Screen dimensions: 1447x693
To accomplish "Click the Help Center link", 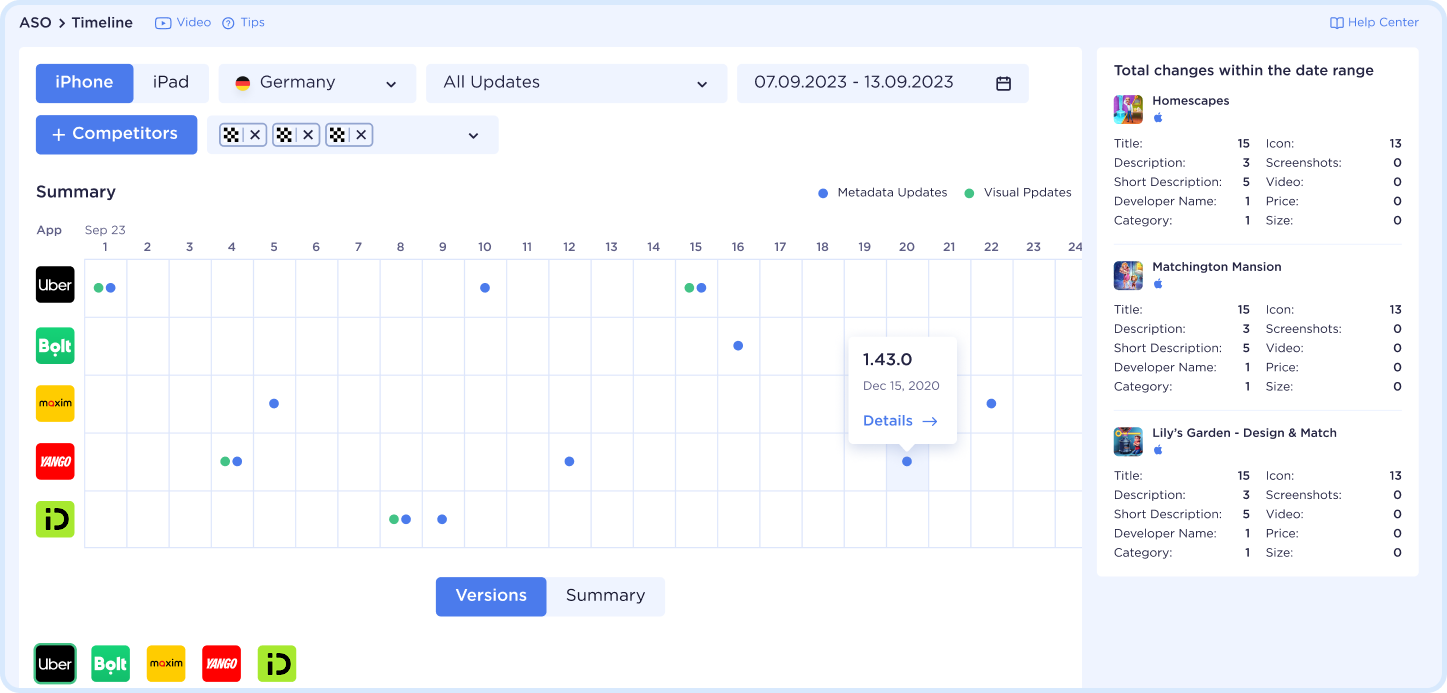I will tap(1373, 23).
